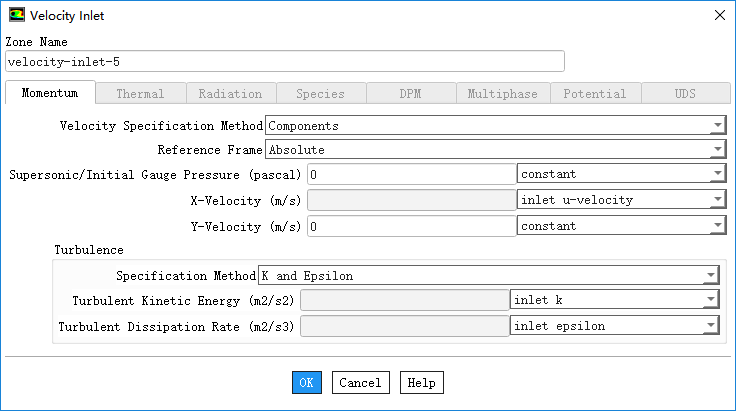Switch to the Momentum tab
This screenshot has width=736, height=411.
50,93
